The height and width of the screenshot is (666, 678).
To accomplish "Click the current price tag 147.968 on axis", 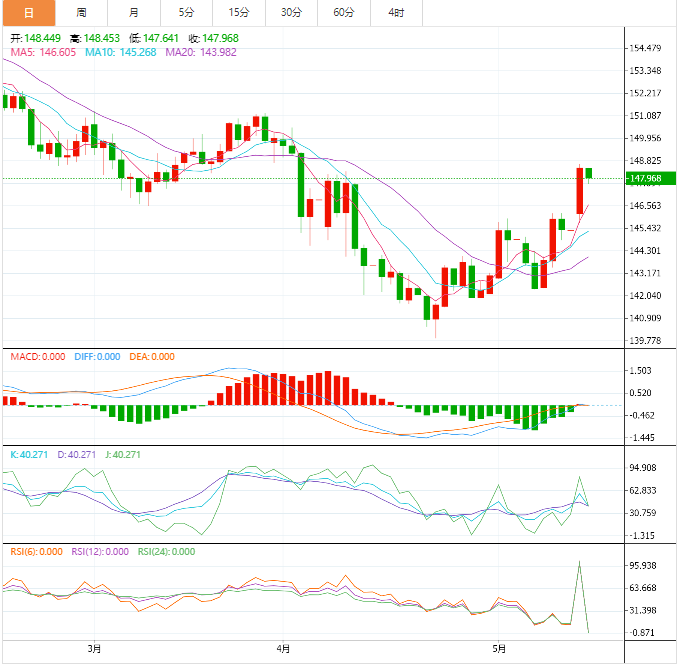I will (x=650, y=178).
